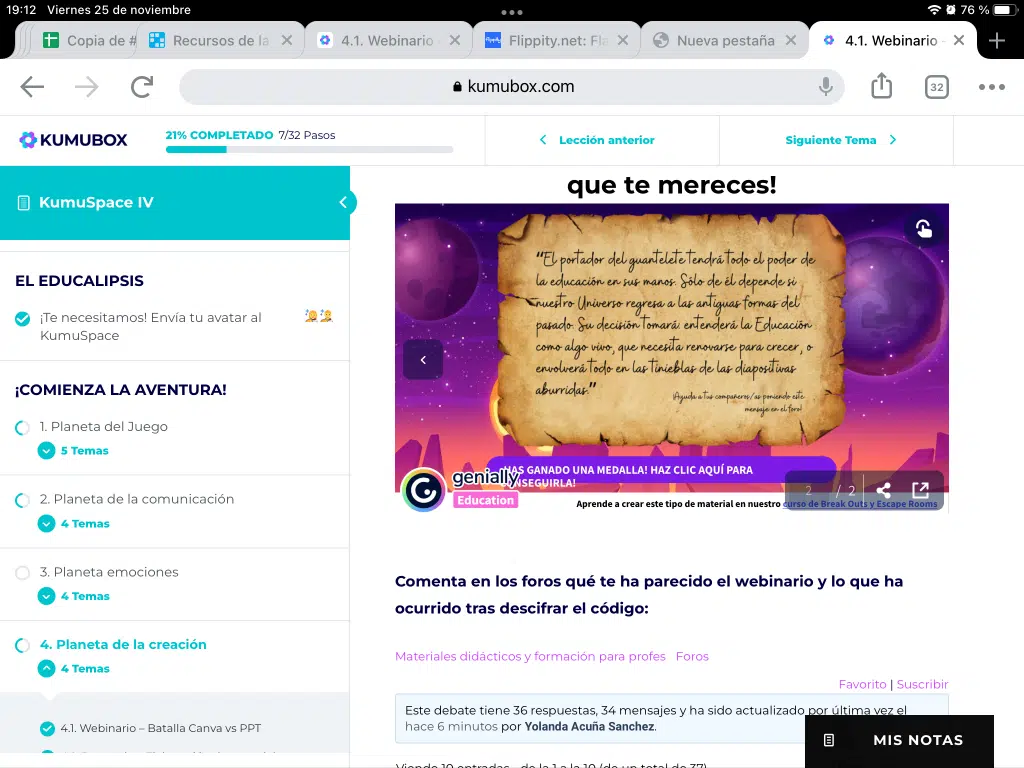Go back with the browser back arrow
Image resolution: width=1024 pixels, height=768 pixels.
point(32,86)
